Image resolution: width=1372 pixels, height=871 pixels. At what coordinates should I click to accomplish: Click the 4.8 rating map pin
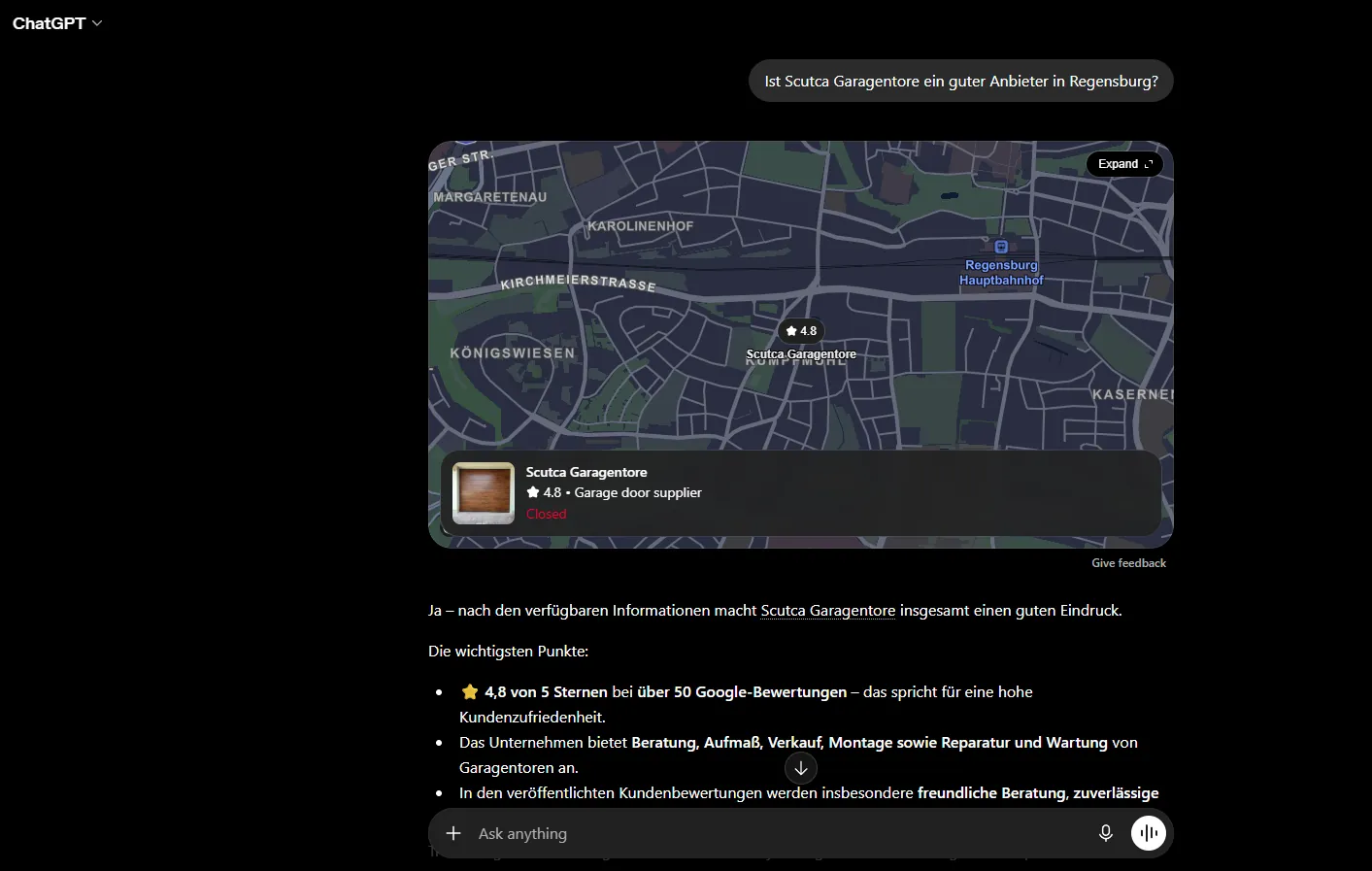pyautogui.click(x=801, y=331)
